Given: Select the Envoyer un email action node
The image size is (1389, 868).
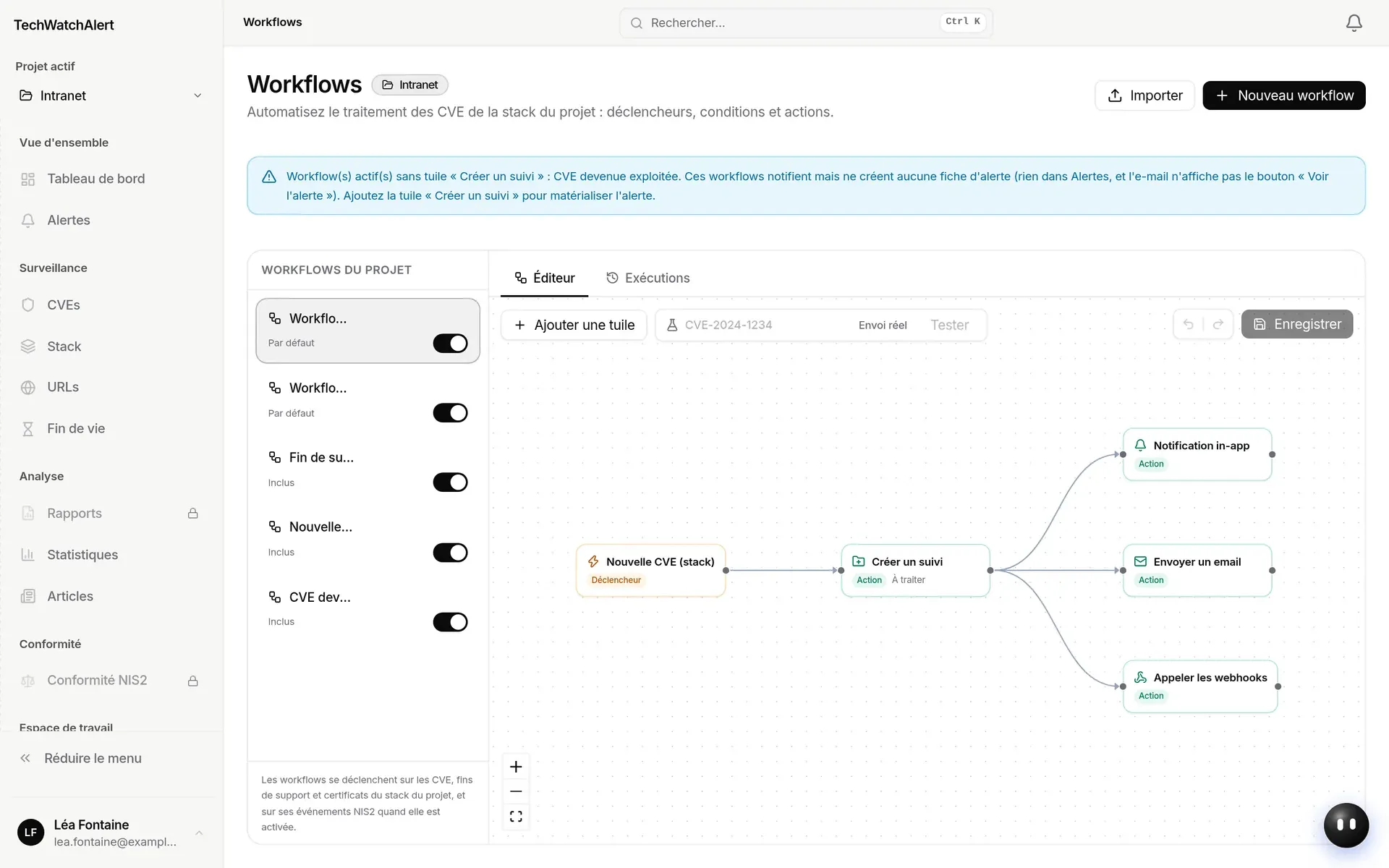Looking at the screenshot, I should (x=1197, y=570).
